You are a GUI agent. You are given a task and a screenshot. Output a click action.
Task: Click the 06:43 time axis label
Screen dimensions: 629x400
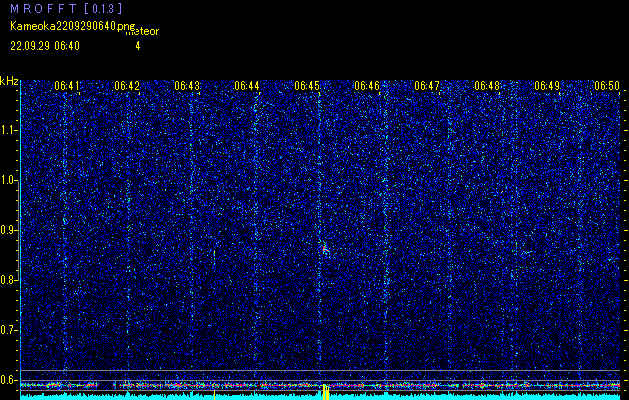pyautogui.click(x=187, y=85)
